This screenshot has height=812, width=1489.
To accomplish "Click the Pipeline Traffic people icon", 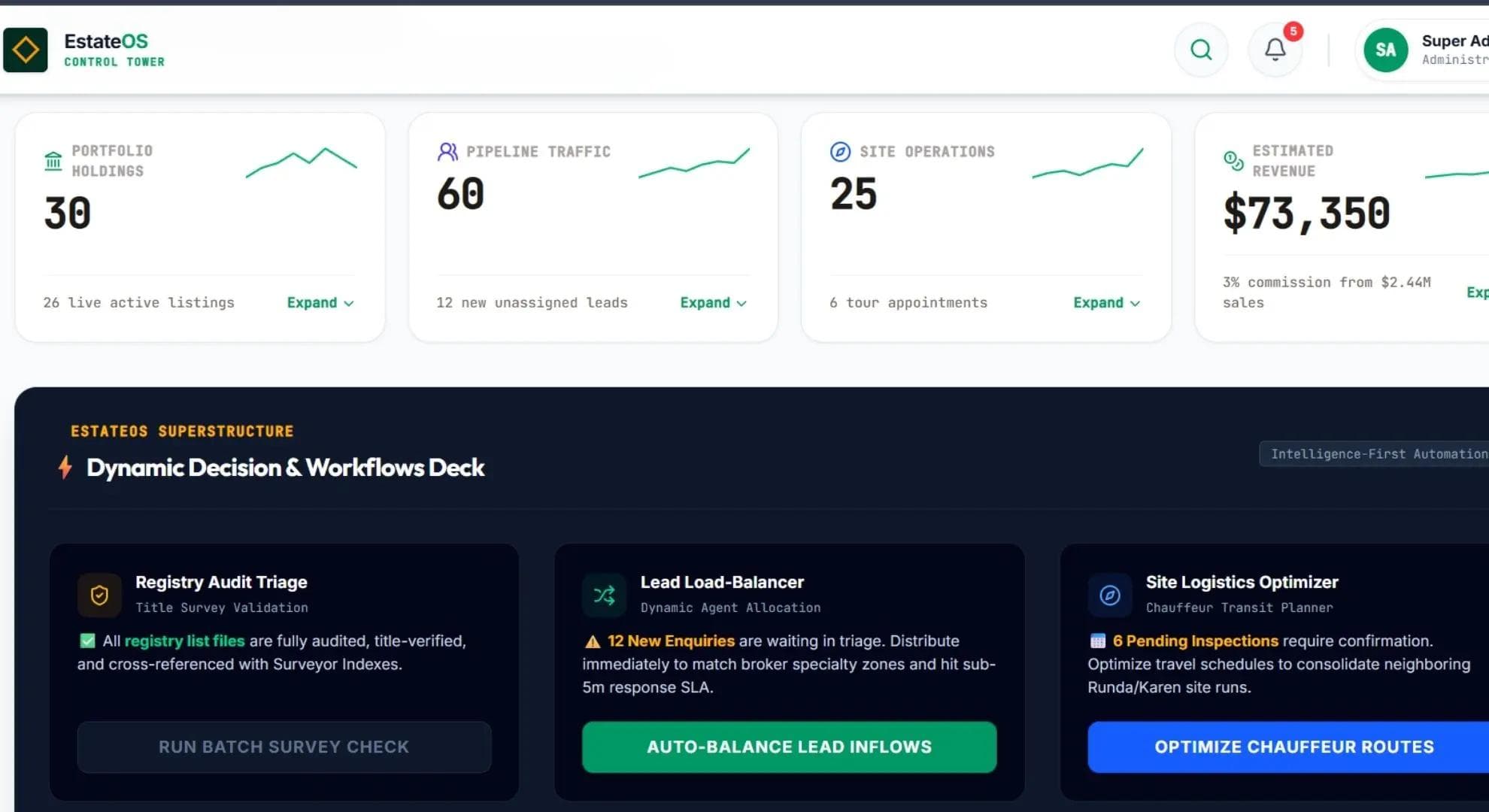I will click(x=447, y=152).
